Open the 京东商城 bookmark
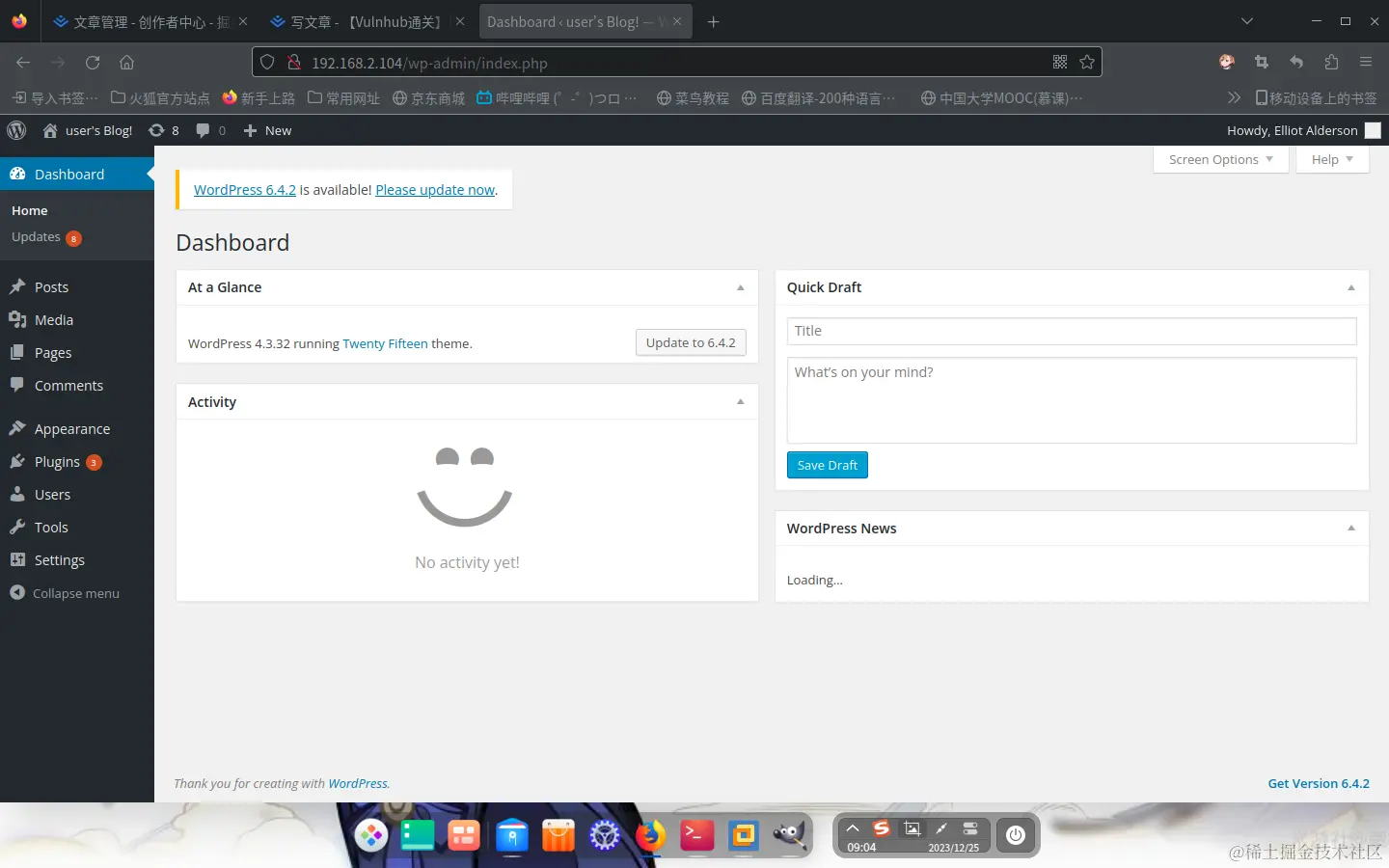1389x868 pixels. (x=429, y=97)
